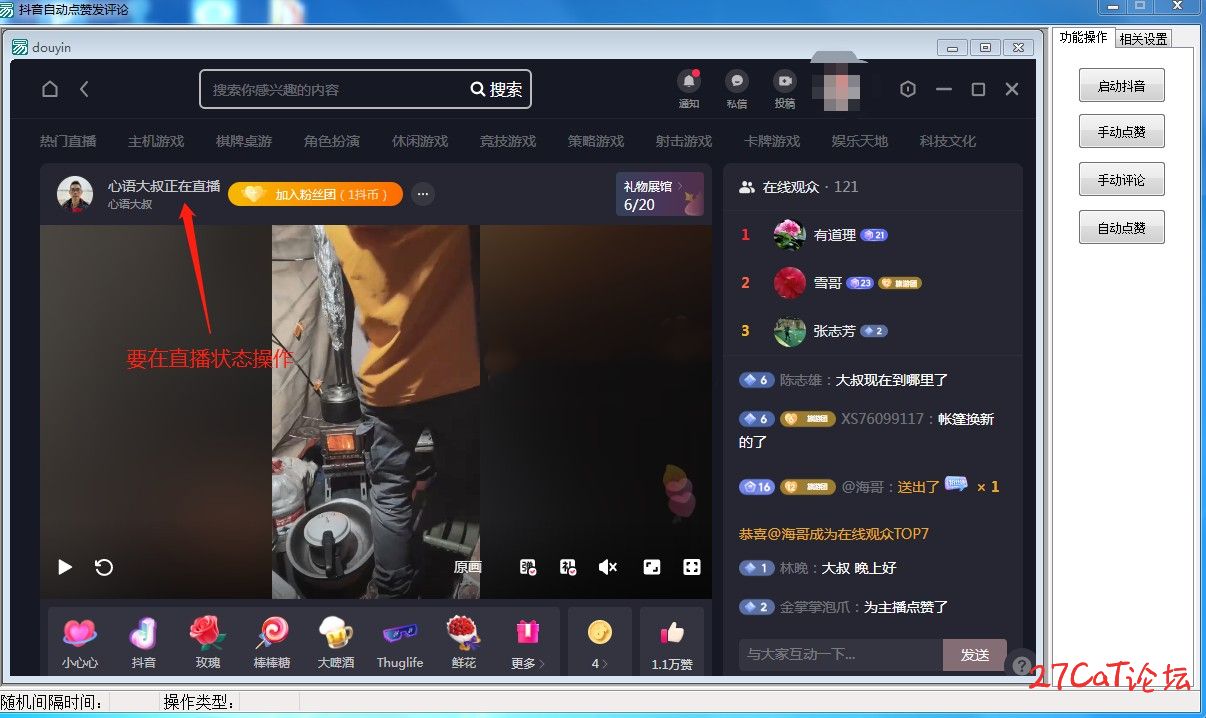Viewport: 1206px width, 718px height.
Task: Open the 原画 quality selector
Action: pyautogui.click(x=467, y=567)
